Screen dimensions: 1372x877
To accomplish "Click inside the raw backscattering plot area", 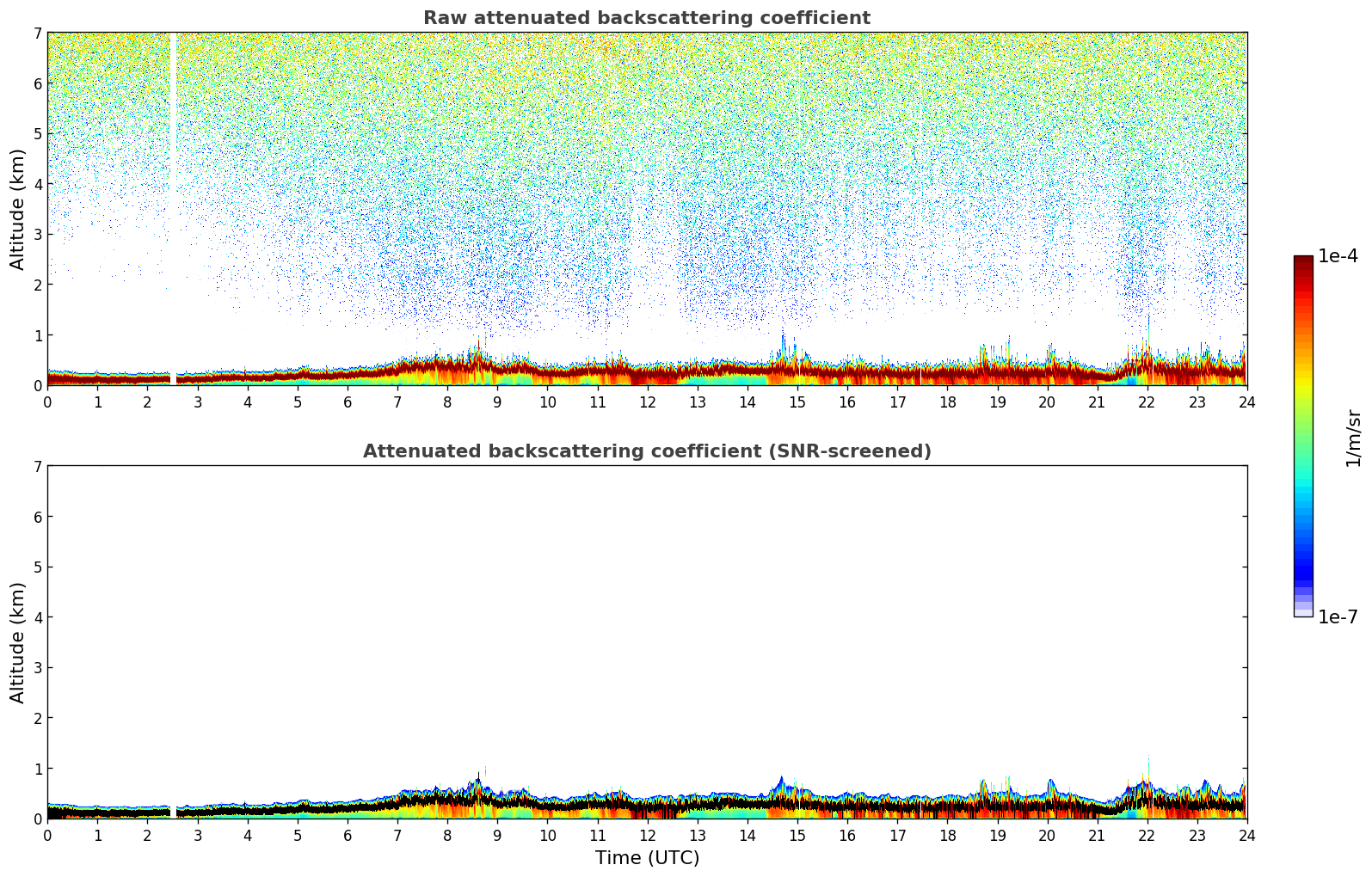I will coord(647,209).
